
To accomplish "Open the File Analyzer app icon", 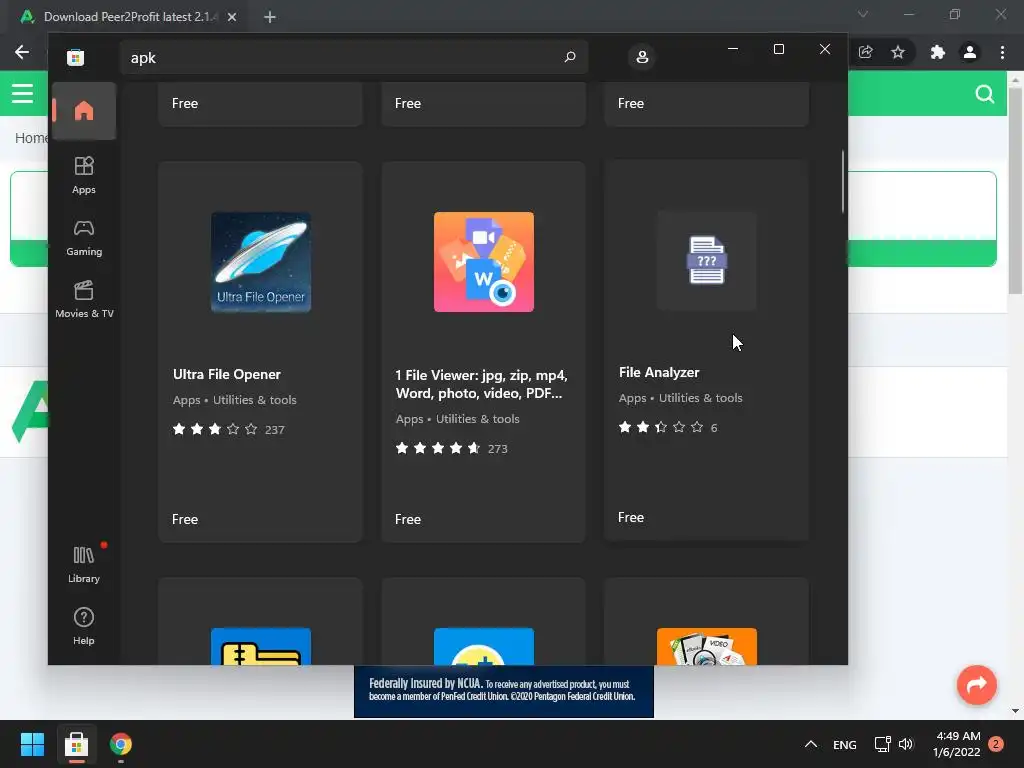I will coord(707,261).
